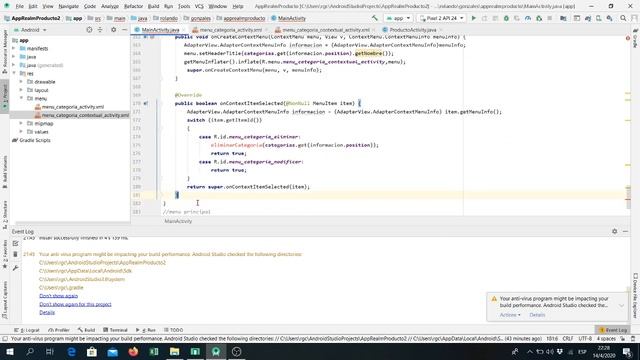Switch to ProductoActivity.java editor tab
This screenshot has width=640, height=360.
[412, 30]
